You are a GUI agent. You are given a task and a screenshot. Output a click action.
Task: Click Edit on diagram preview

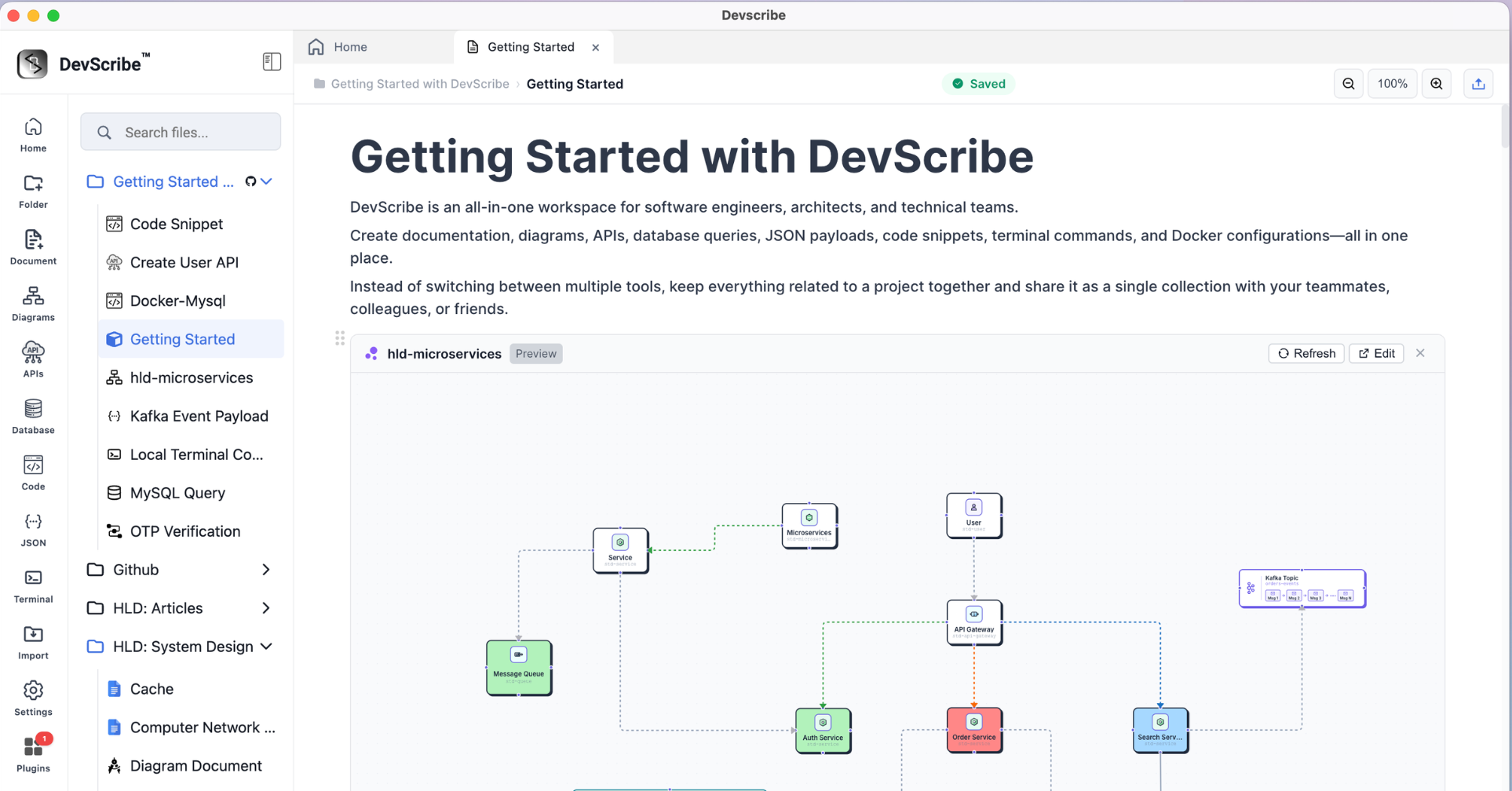point(1376,353)
